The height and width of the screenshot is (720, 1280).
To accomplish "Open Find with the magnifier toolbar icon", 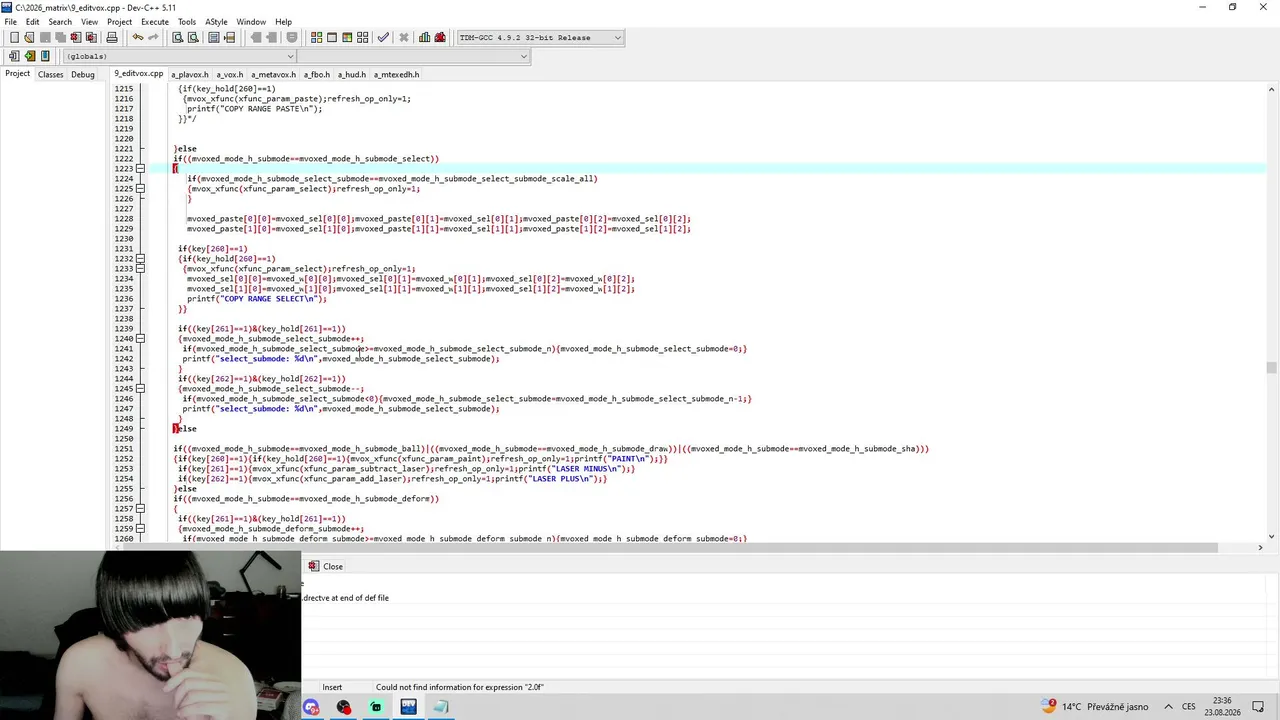I will coord(177,38).
